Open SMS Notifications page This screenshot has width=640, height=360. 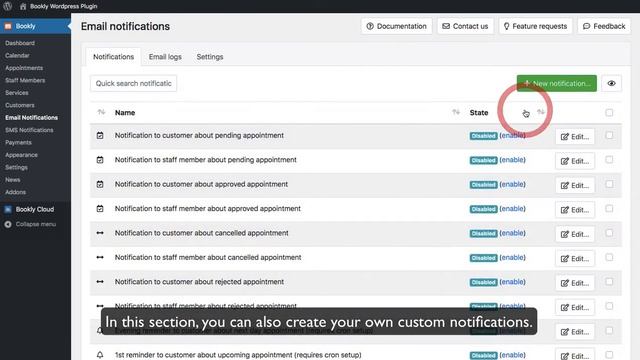[29, 130]
